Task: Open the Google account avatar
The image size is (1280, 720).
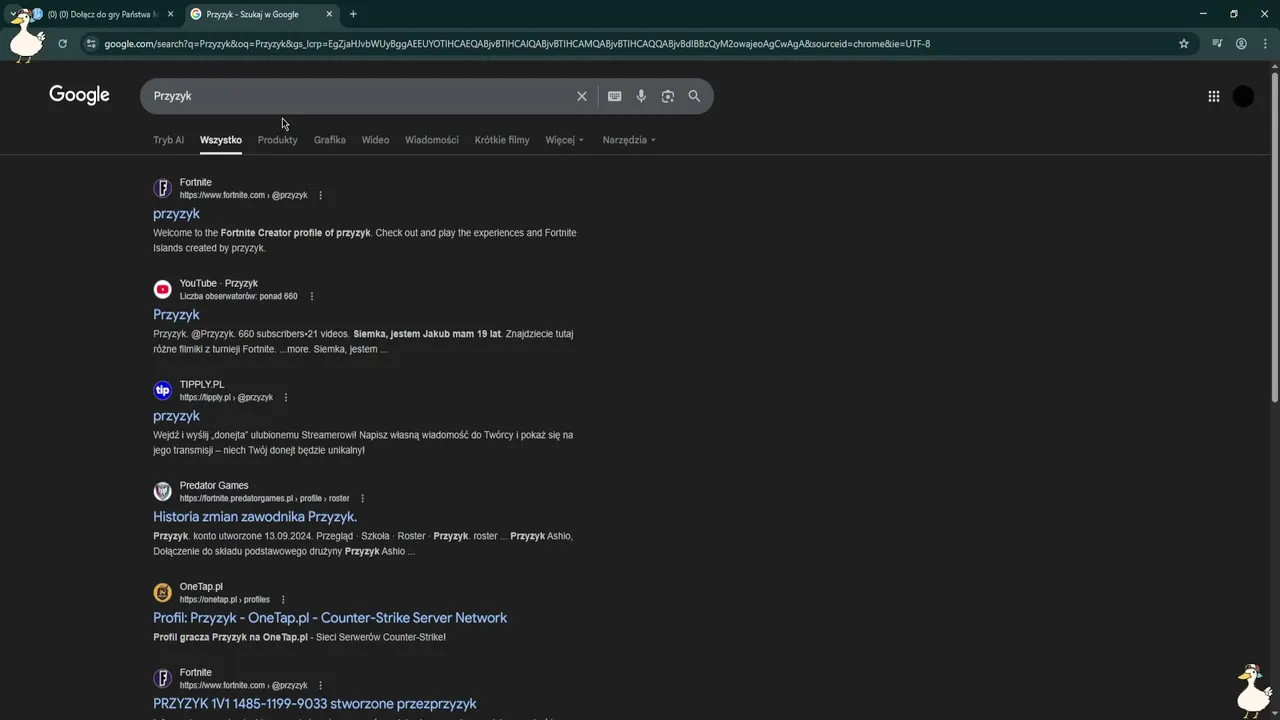Action: pyautogui.click(x=1243, y=96)
